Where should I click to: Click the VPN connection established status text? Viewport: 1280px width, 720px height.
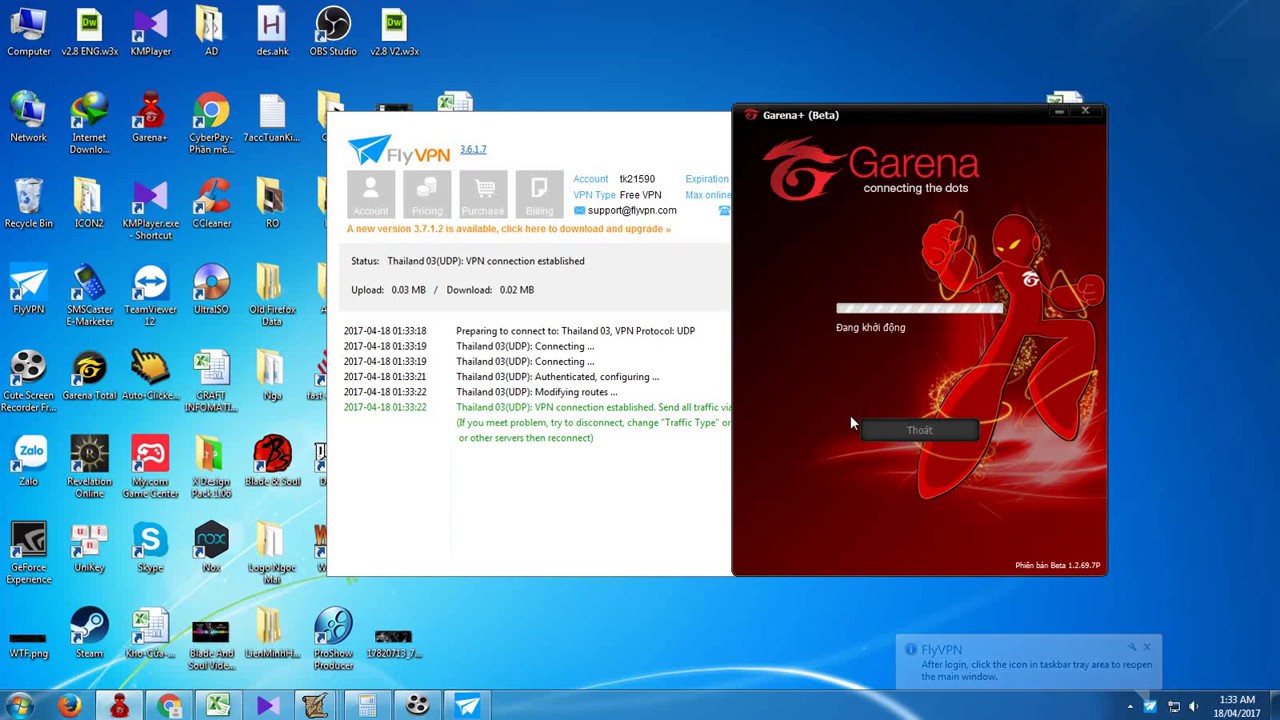[486, 261]
